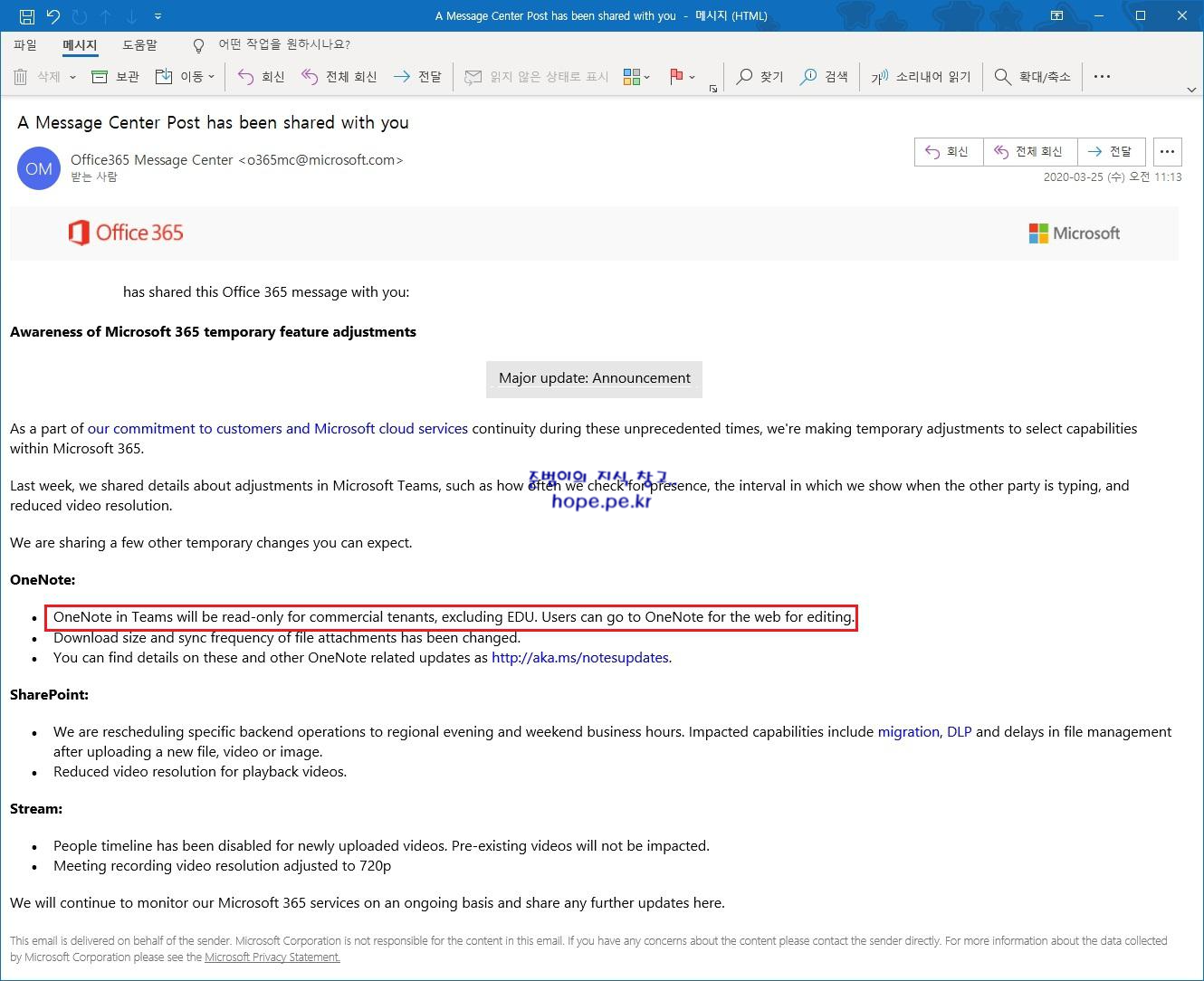
Task: Redo via the quick access toolbar
Action: point(80,16)
